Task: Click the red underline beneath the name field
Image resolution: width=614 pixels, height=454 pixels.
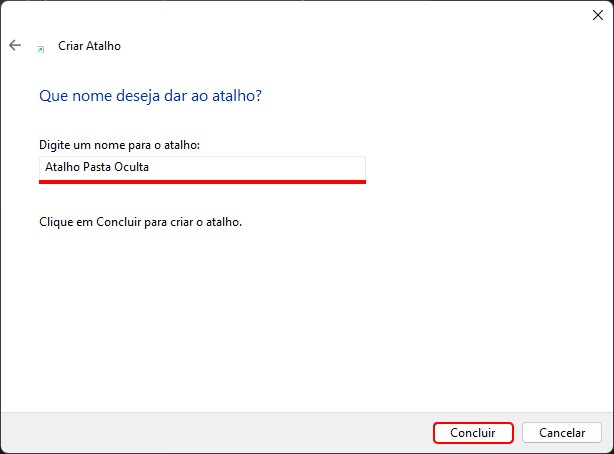Action: [x=202, y=182]
